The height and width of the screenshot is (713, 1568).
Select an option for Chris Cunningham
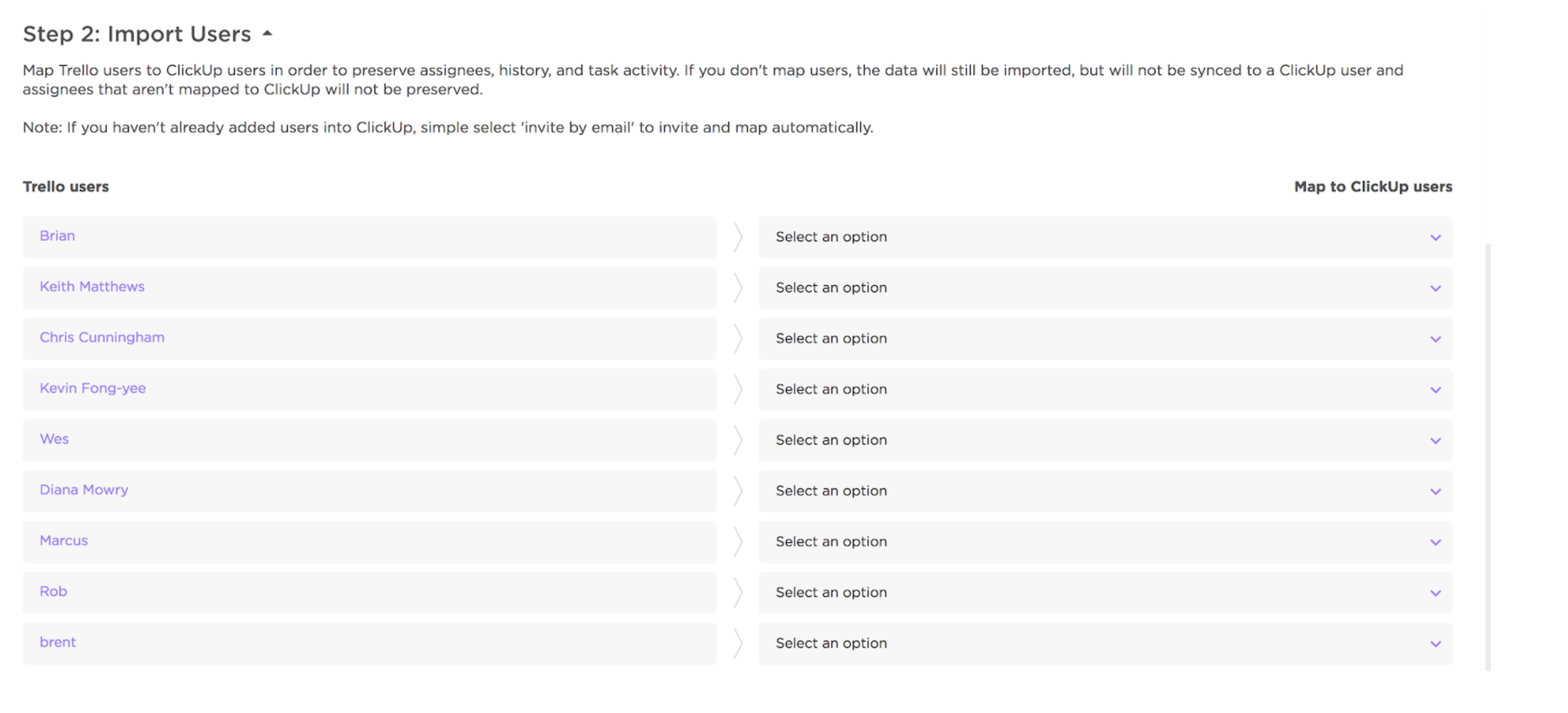tap(1104, 339)
